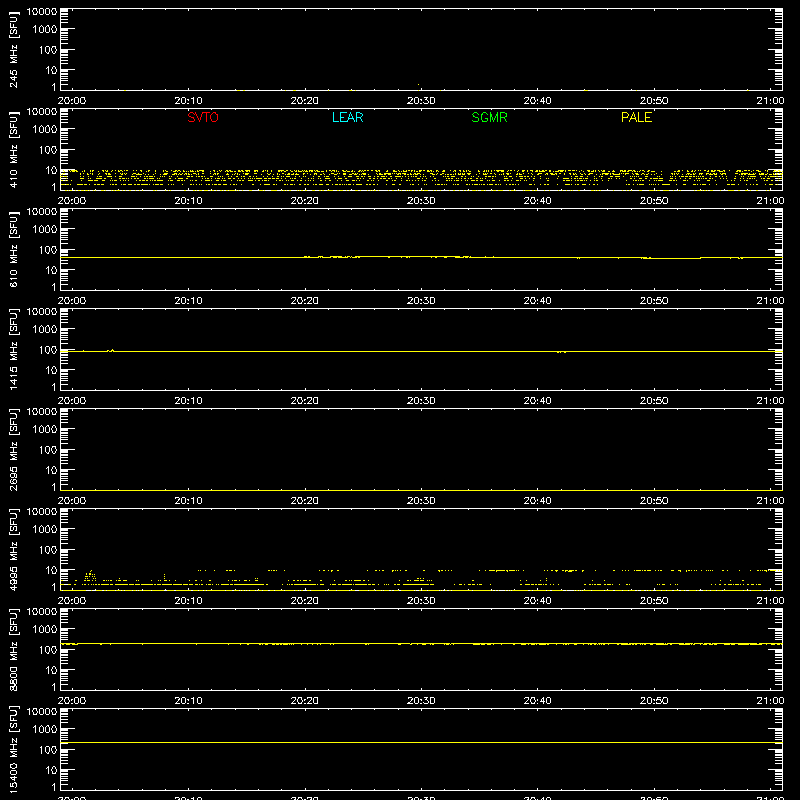Screen dimensions: 800x800
Task: Click the 100 tick on the 8800 MHz axis
Action: click(48, 650)
